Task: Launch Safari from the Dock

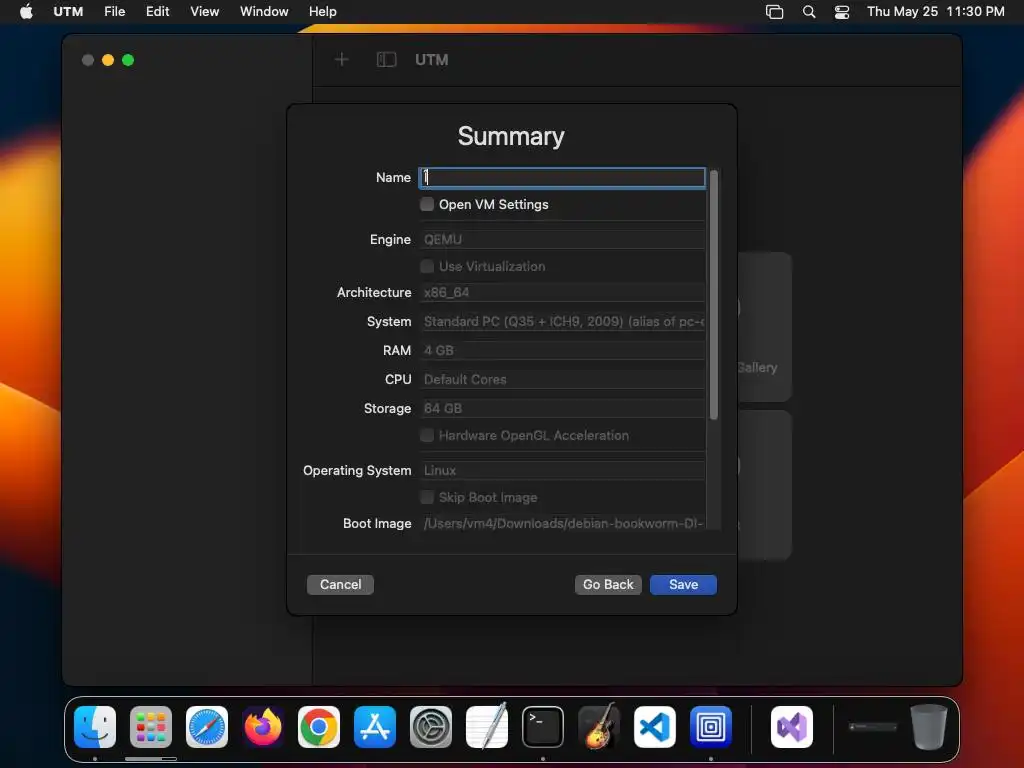Action: point(206,727)
